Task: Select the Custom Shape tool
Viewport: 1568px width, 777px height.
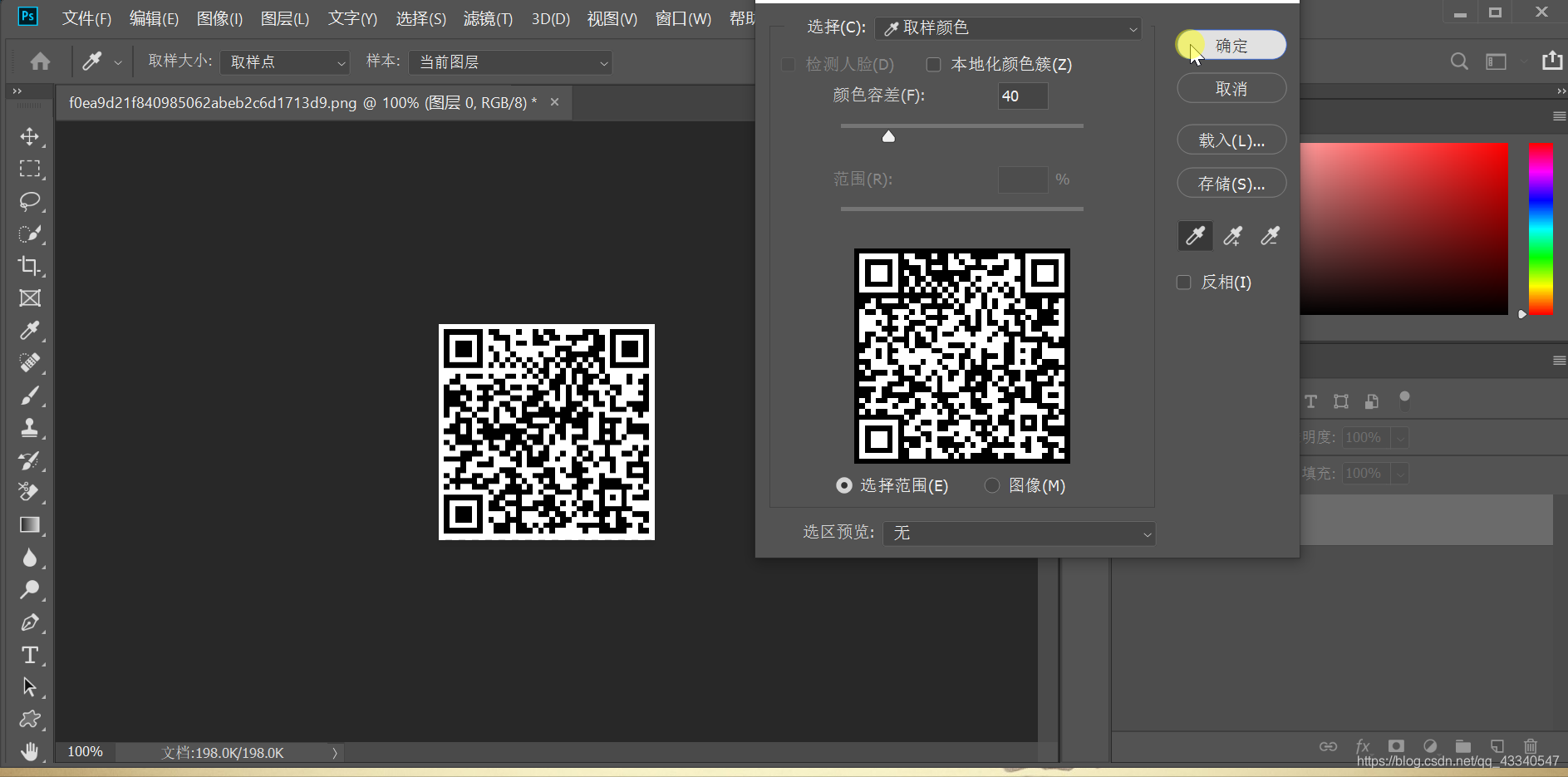Action: click(30, 719)
